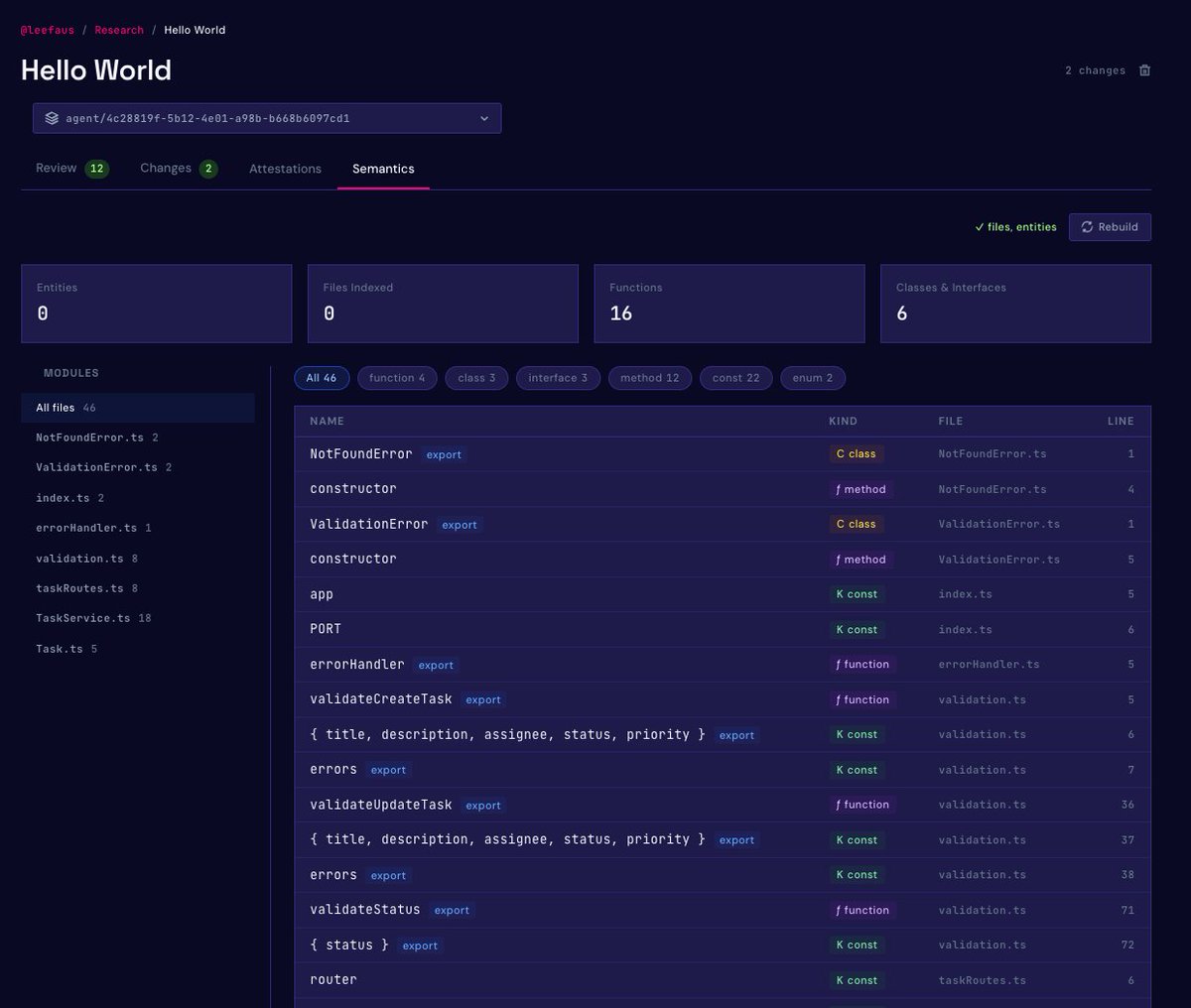Screen dimensions: 1191x1008
Task: Click the function badge for errorHandler
Action: (862, 665)
